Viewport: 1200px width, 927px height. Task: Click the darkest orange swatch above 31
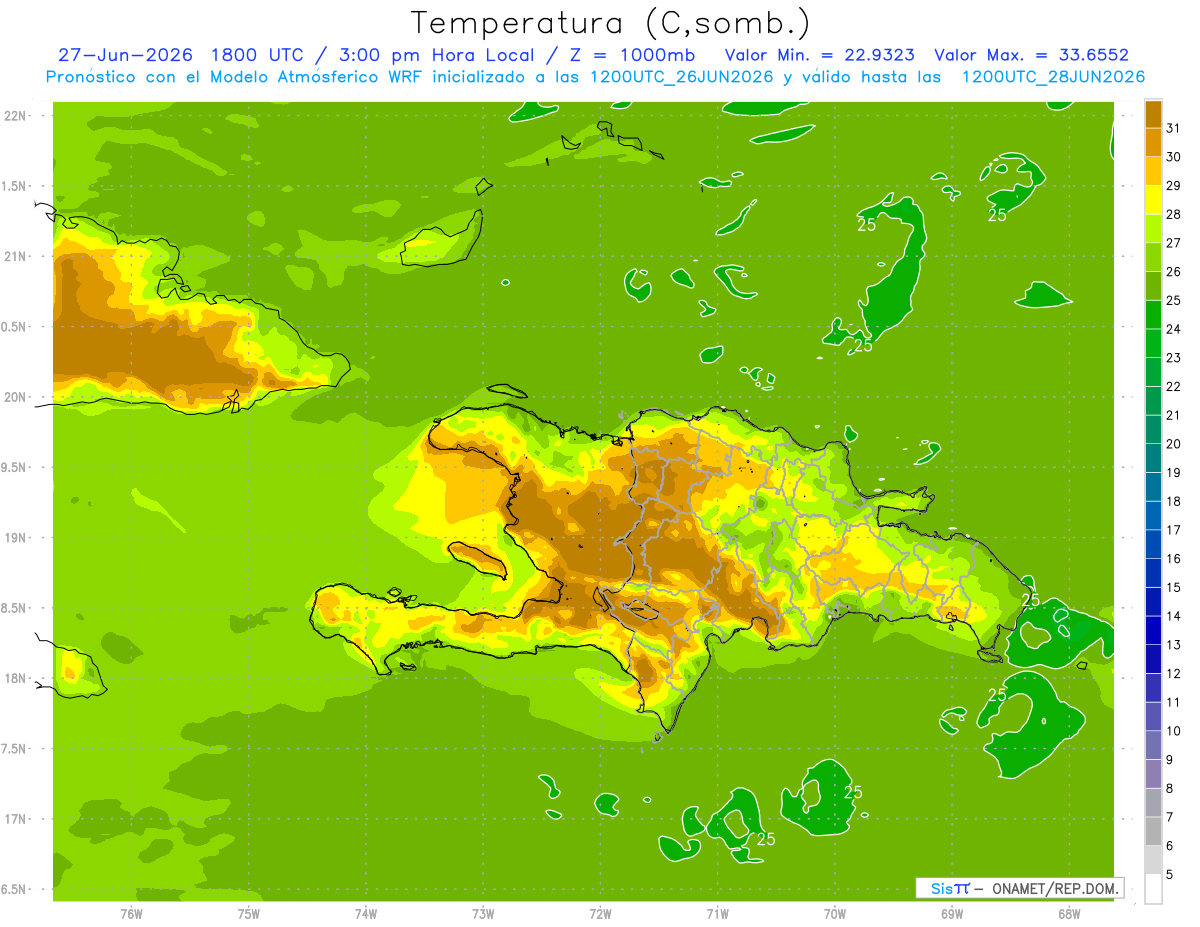pos(1153,114)
